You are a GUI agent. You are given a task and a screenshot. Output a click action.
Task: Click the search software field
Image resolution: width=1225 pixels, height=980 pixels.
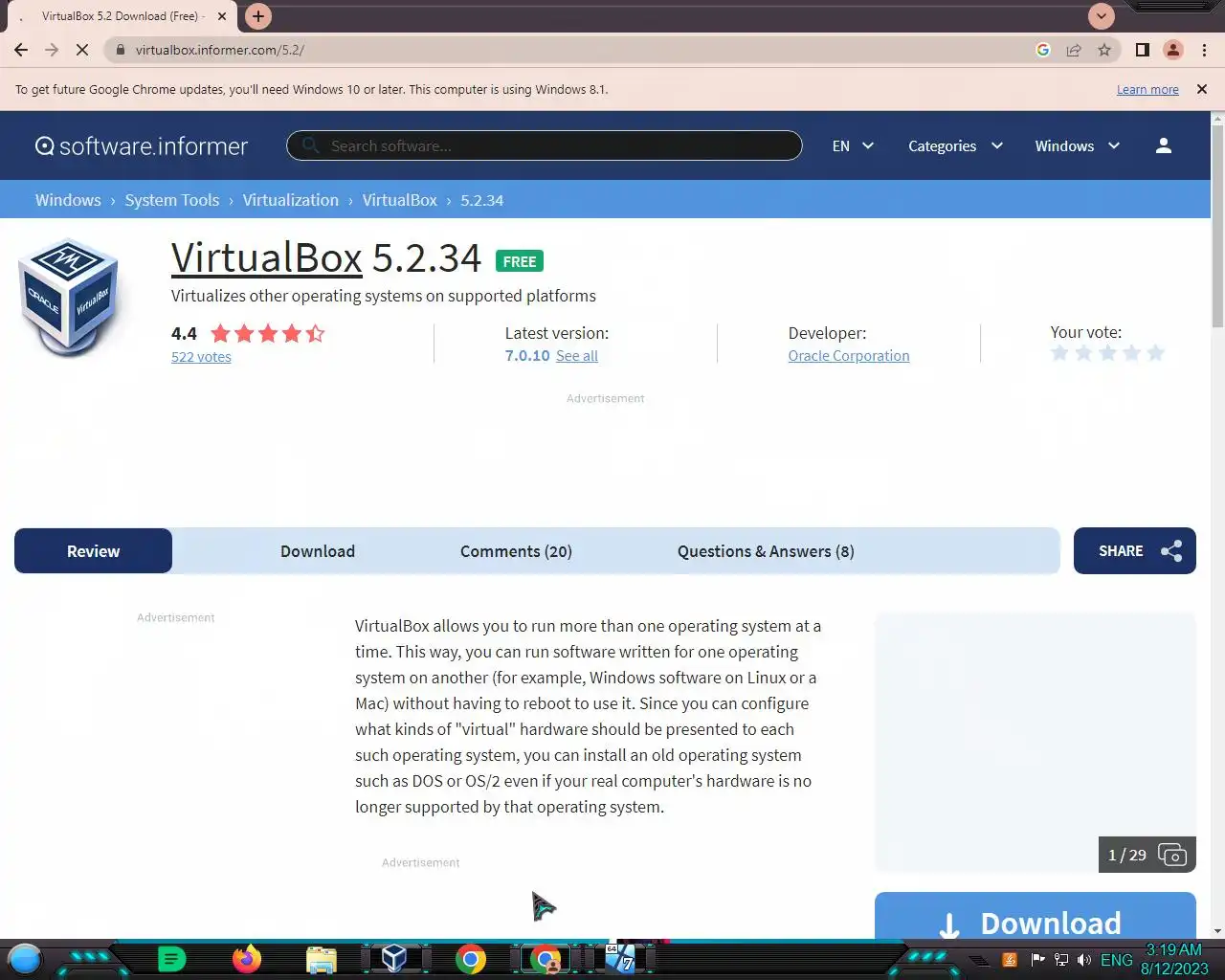pos(544,145)
